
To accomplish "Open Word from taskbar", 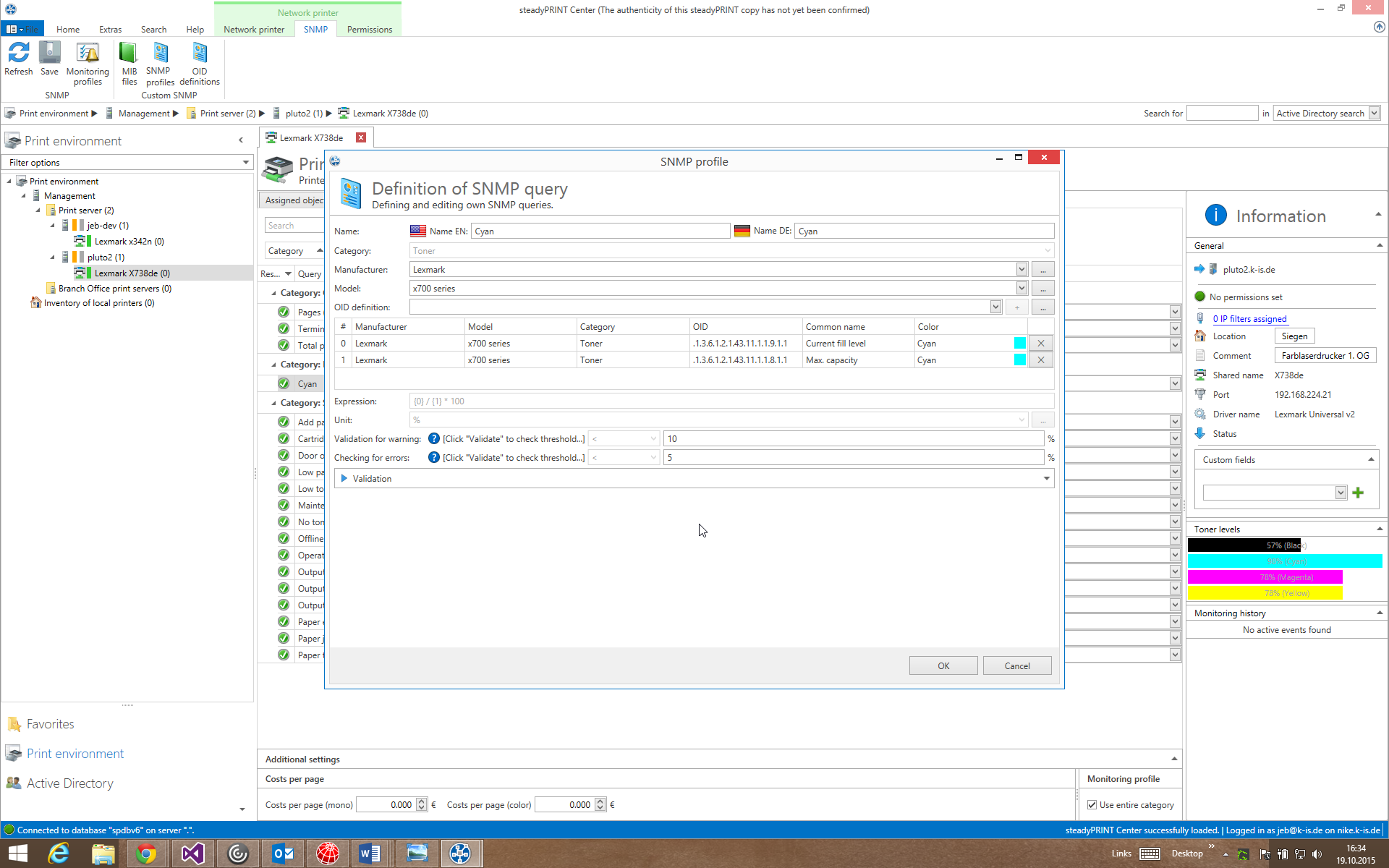I will [369, 854].
